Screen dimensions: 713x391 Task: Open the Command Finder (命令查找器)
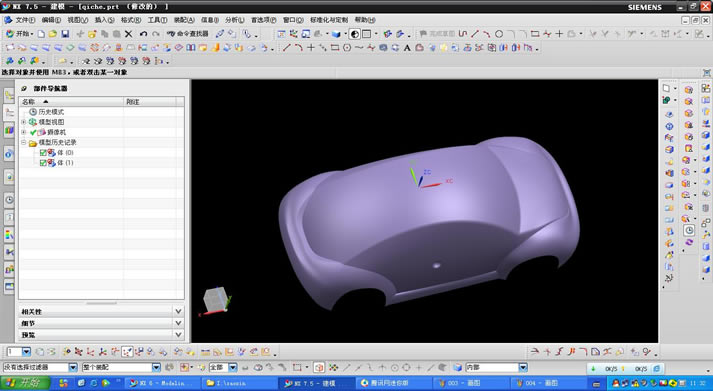[187, 34]
